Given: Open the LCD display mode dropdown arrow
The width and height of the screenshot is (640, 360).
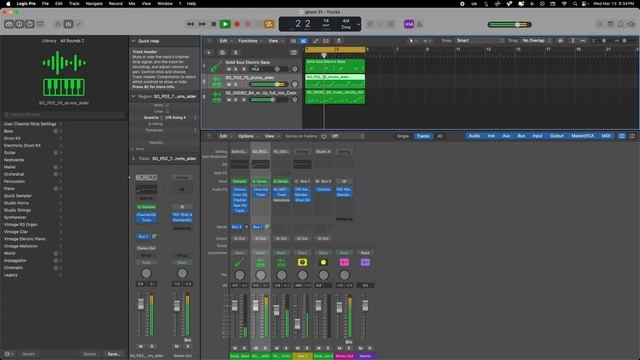Looking at the screenshot, I should [x=358, y=24].
